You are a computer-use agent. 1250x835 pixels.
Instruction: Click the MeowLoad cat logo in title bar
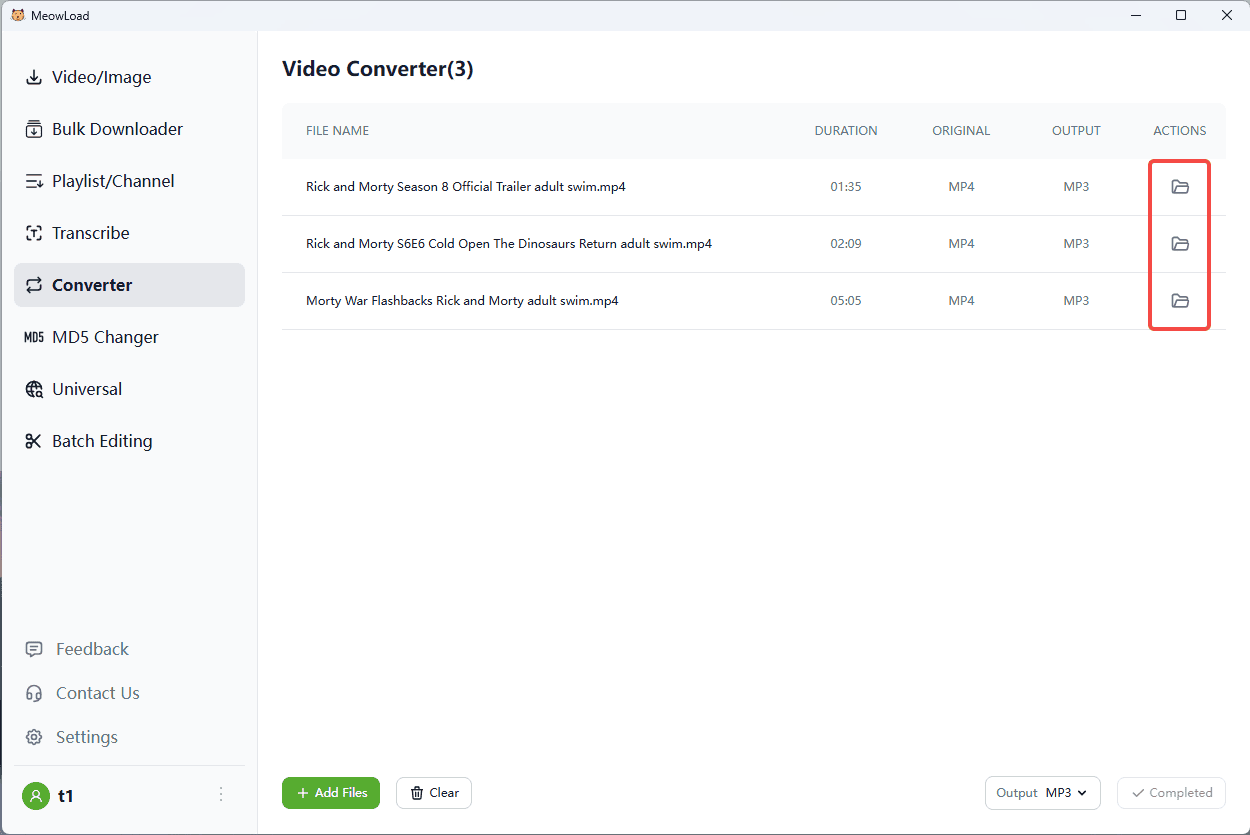17,15
